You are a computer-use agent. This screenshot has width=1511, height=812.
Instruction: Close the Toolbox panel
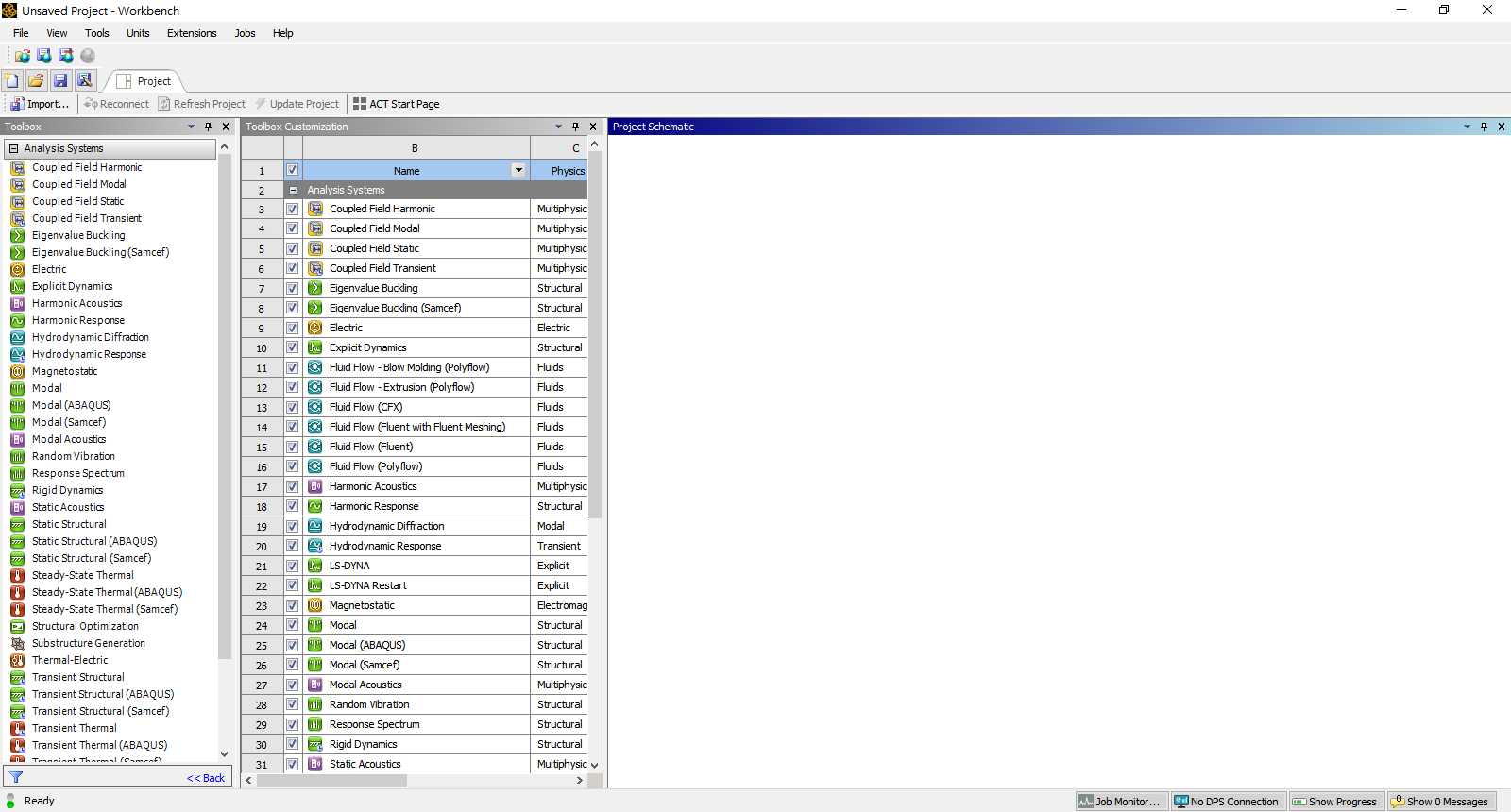tap(226, 127)
